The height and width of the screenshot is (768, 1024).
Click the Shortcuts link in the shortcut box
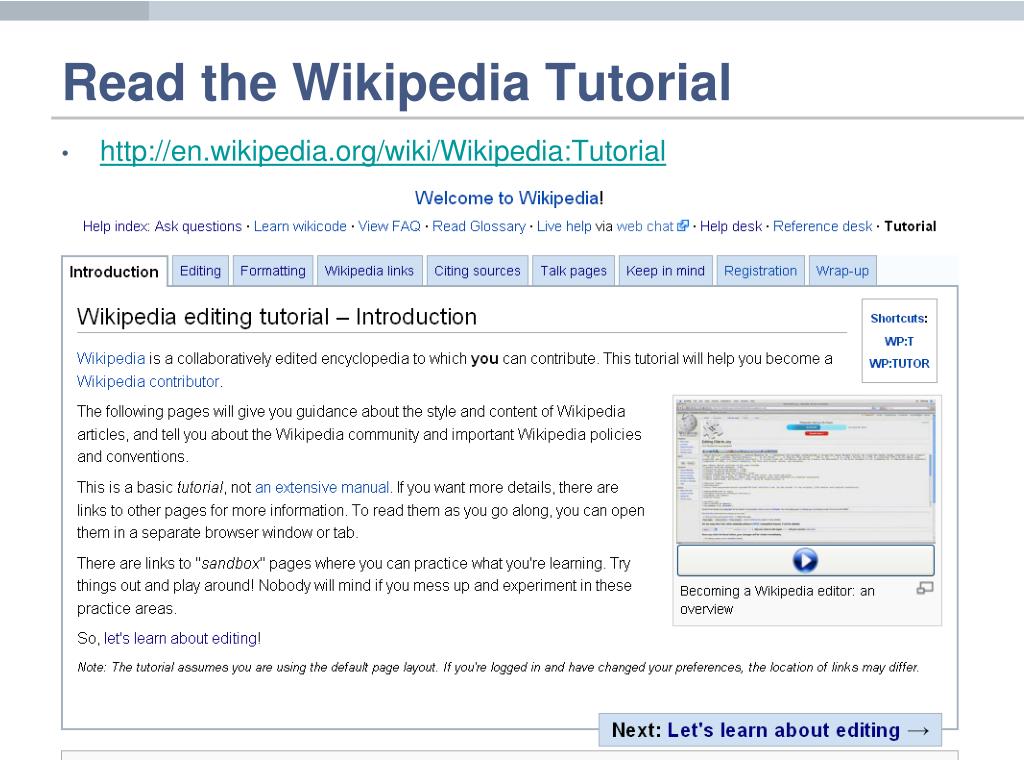pos(898,319)
